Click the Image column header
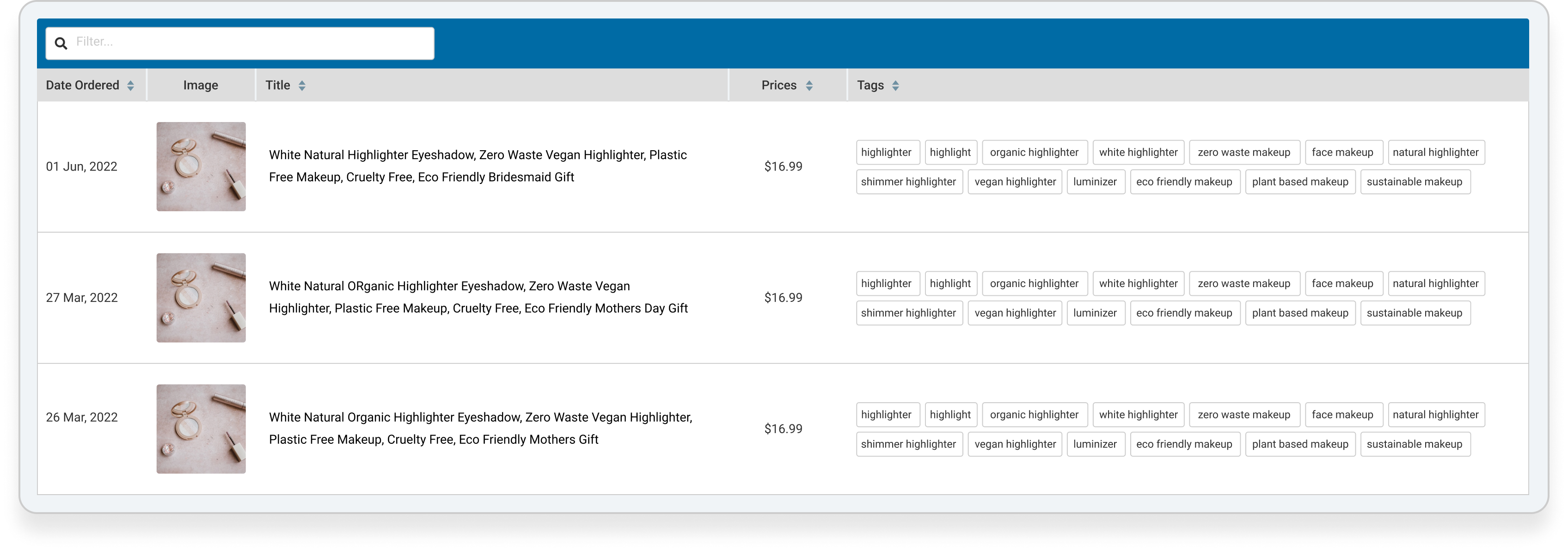The image size is (1568, 551). click(x=200, y=85)
